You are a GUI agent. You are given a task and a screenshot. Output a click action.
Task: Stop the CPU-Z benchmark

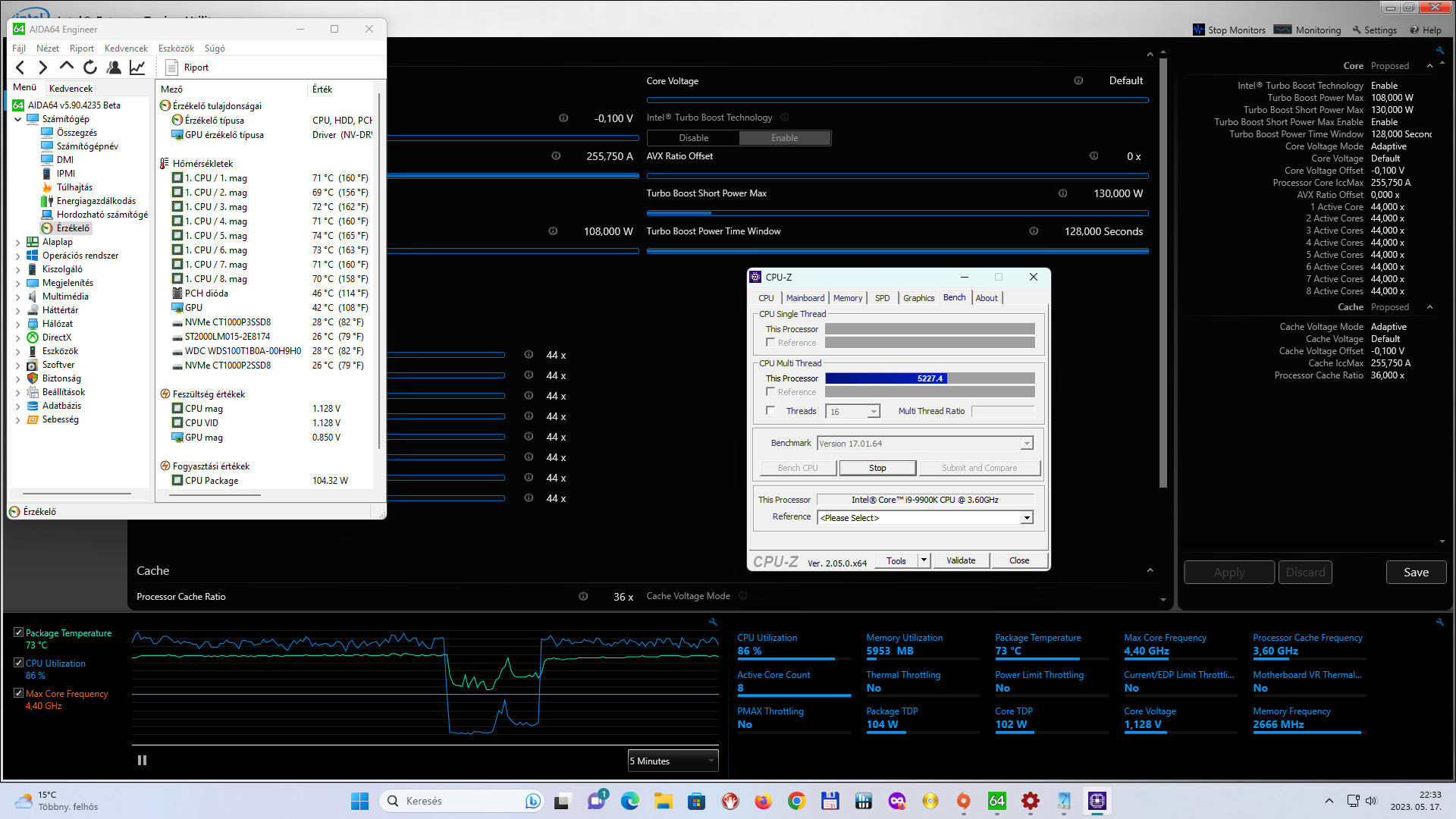(x=877, y=468)
